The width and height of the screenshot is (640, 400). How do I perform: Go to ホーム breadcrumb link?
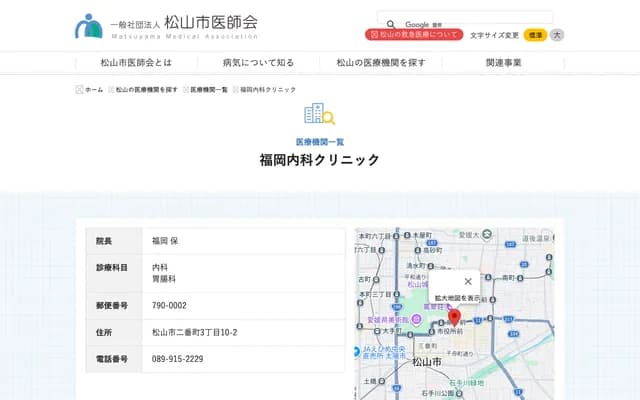(94, 89)
